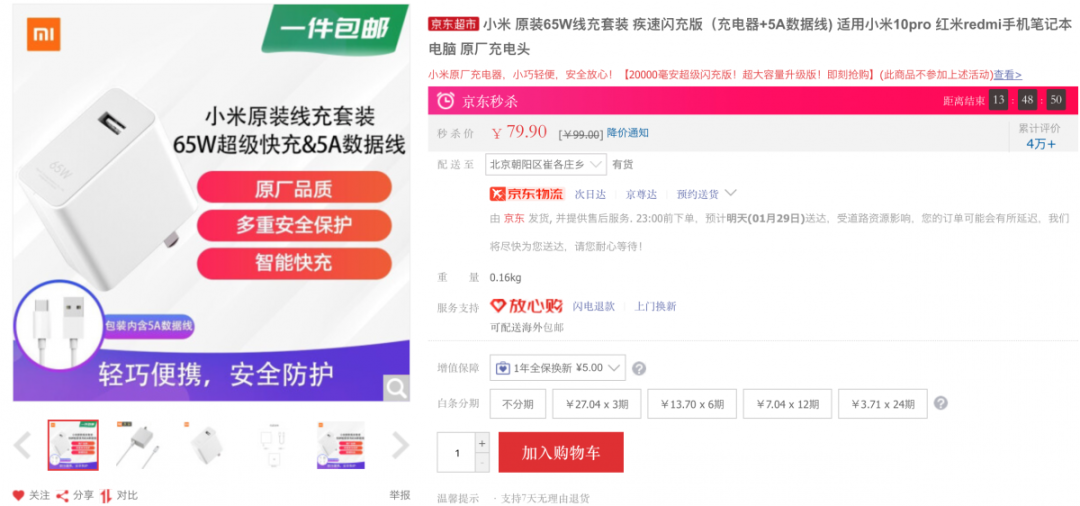Click the crossed-out ¥99.00 original price
Screen dimensions: 1080x506
coord(581,134)
